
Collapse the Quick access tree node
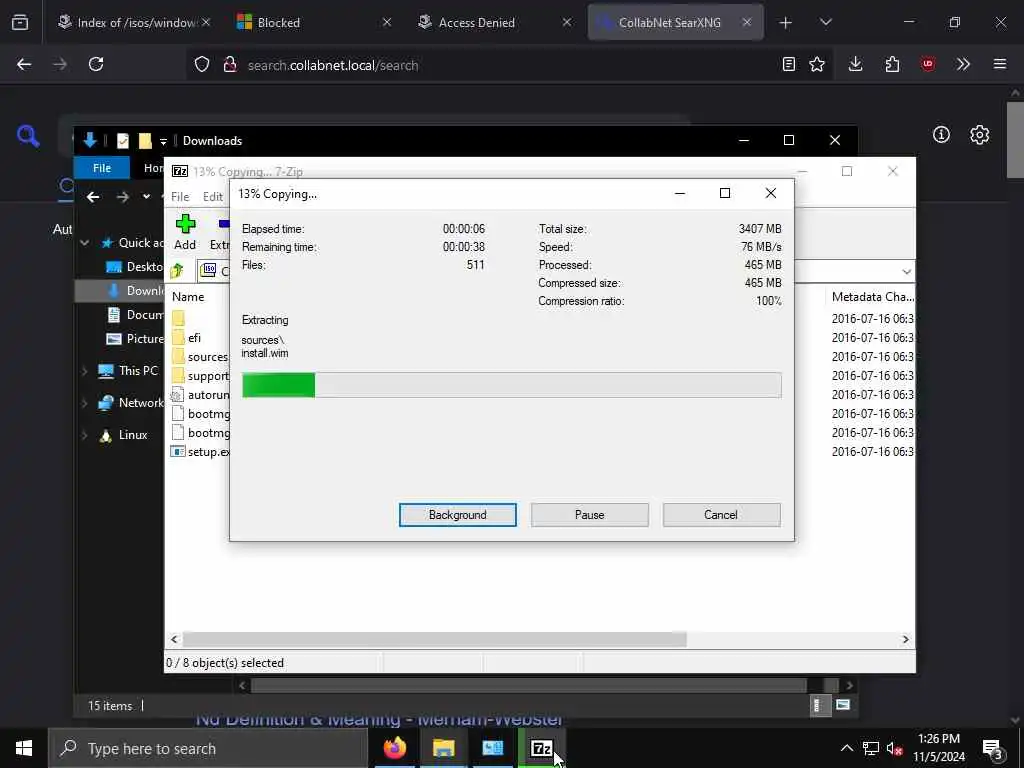[x=85, y=243]
